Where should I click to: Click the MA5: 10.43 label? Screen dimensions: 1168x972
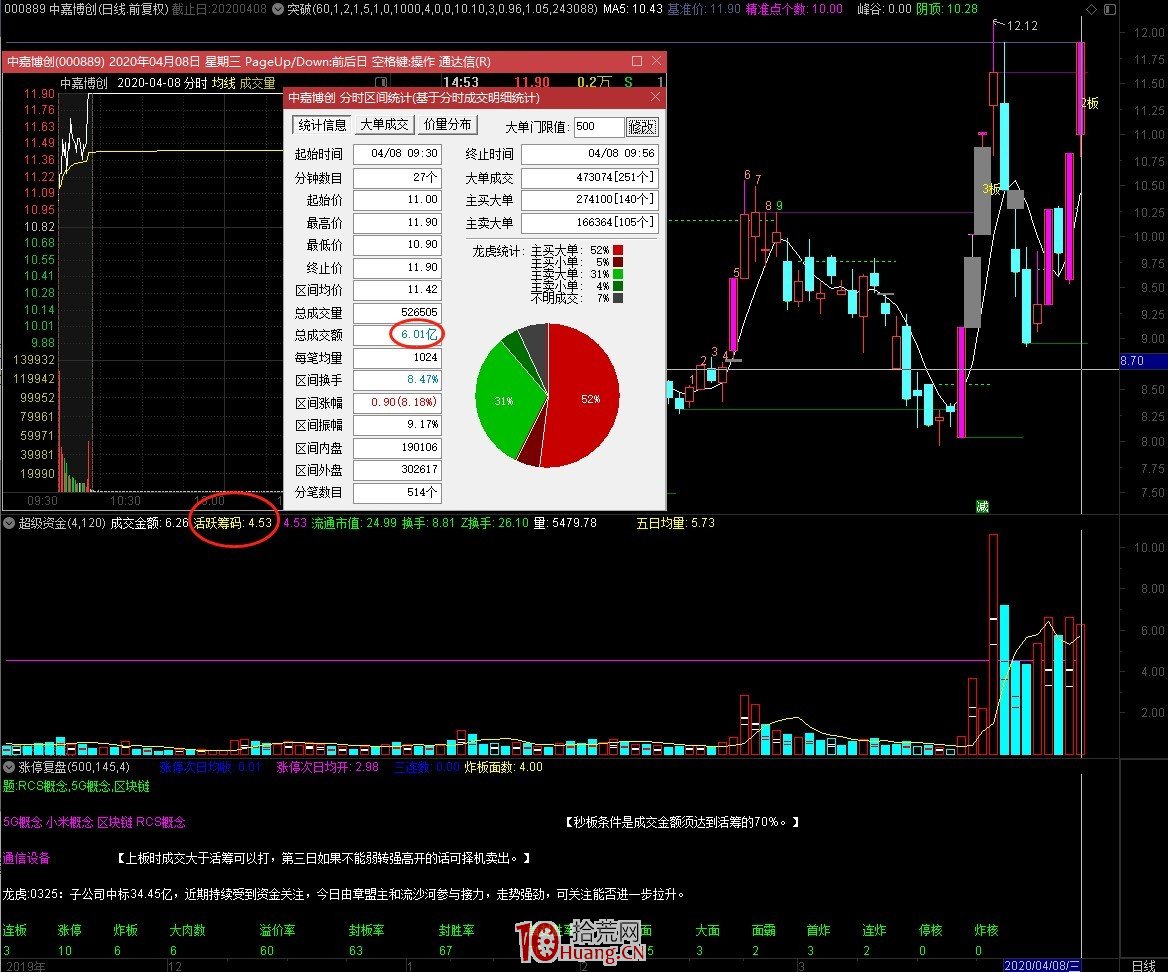pyautogui.click(x=632, y=9)
